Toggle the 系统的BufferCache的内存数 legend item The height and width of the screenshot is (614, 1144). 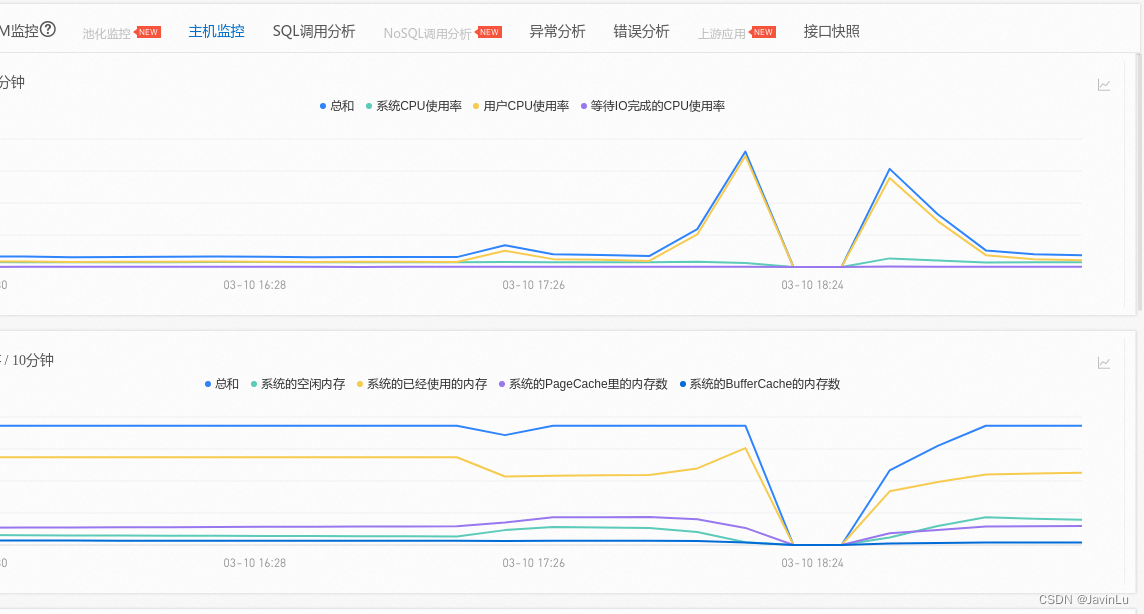758,384
